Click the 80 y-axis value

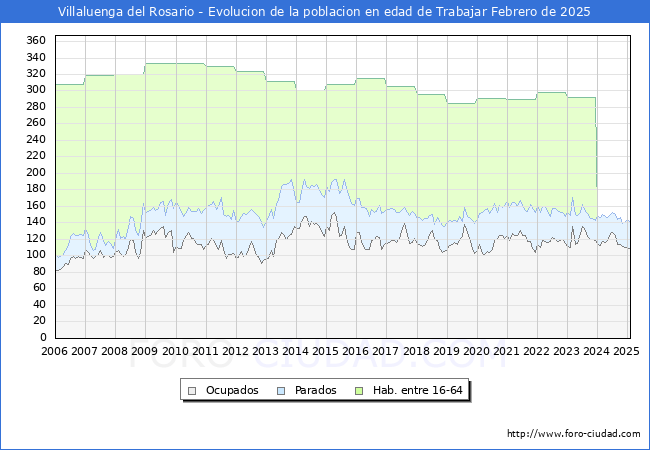pos(39,271)
